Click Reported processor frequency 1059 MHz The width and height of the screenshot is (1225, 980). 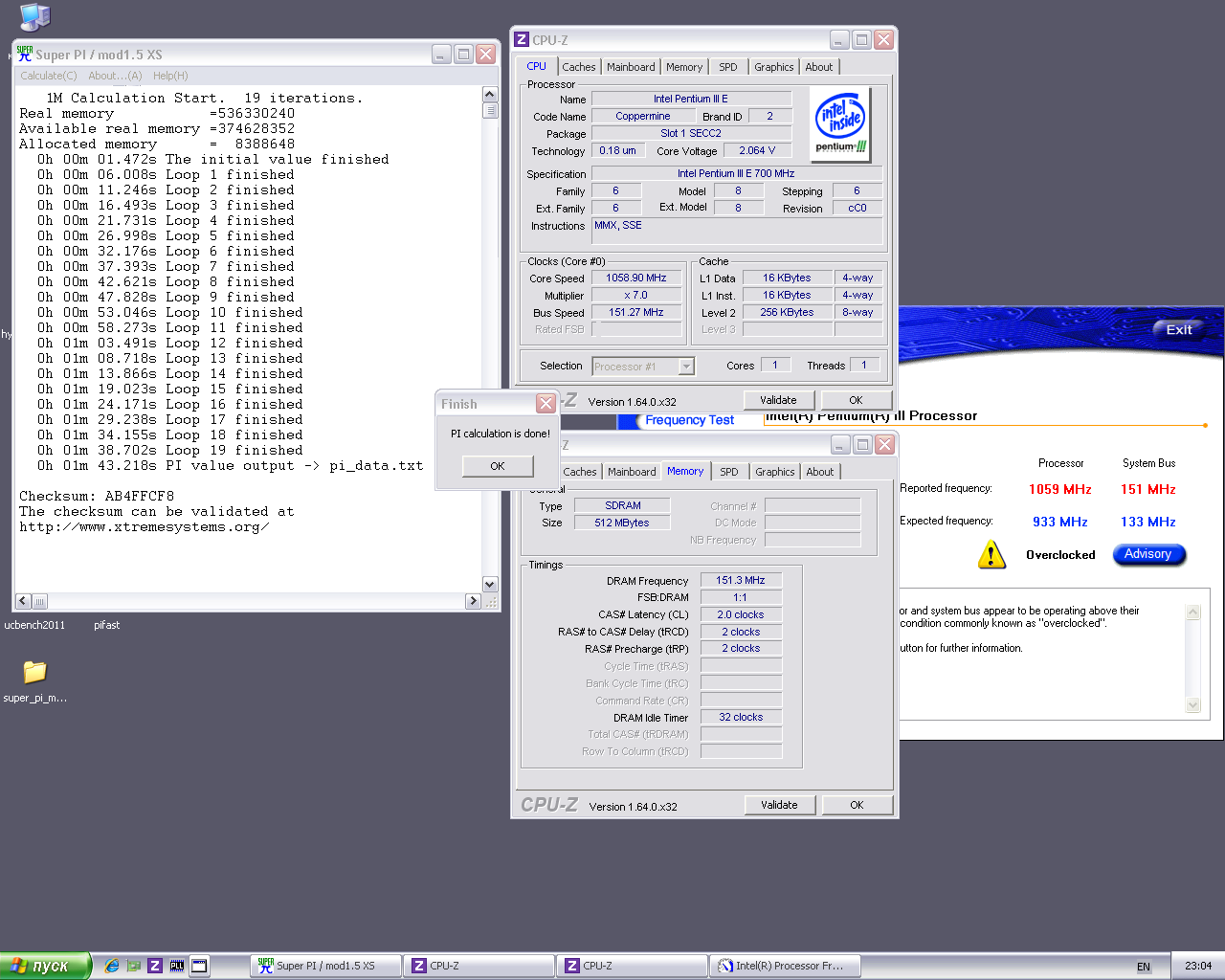[x=1060, y=489]
